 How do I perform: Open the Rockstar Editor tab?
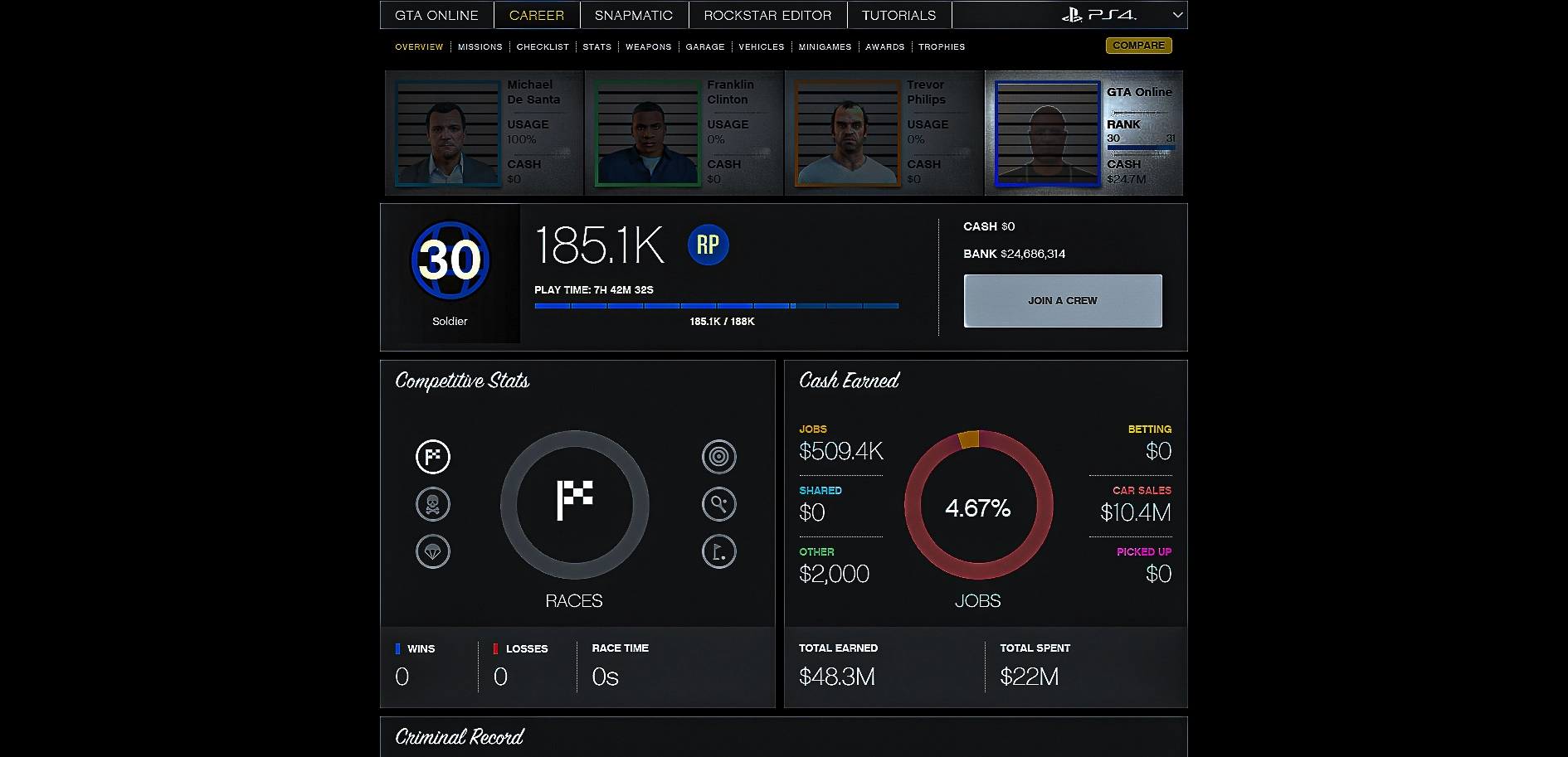[767, 15]
